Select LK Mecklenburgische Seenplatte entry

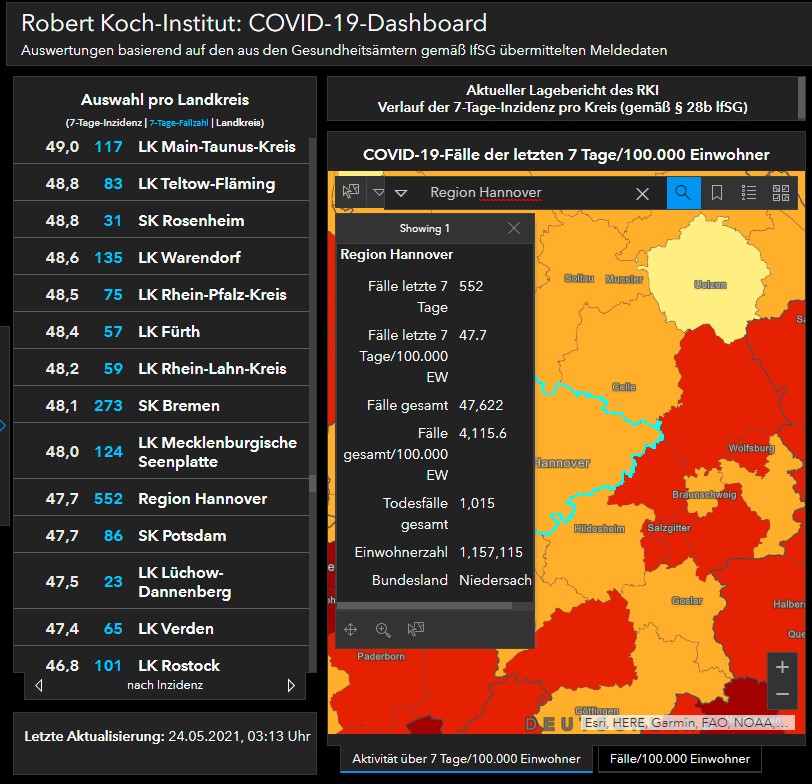tap(162, 452)
